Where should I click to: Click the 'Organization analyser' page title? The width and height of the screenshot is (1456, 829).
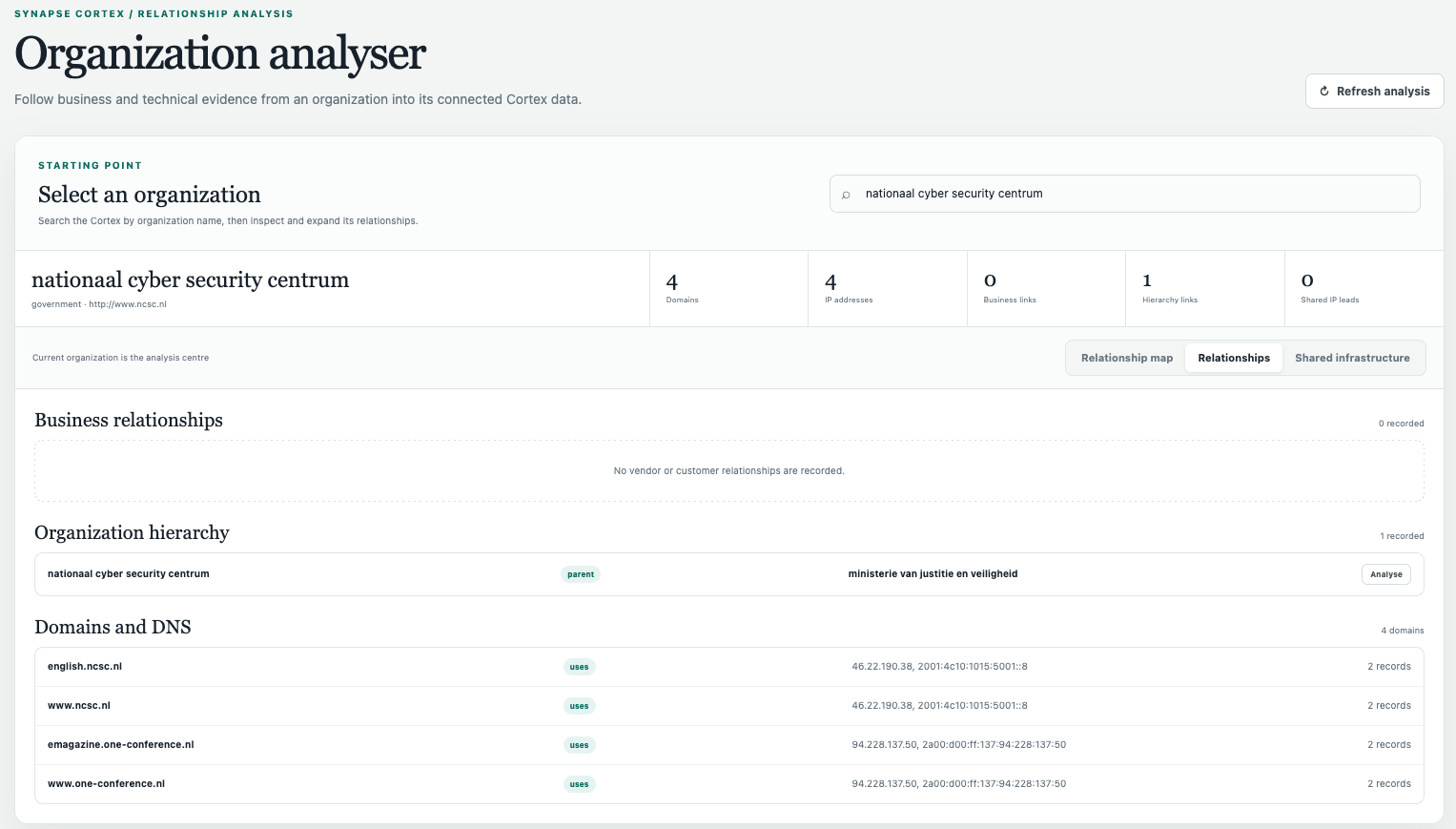tap(220, 53)
